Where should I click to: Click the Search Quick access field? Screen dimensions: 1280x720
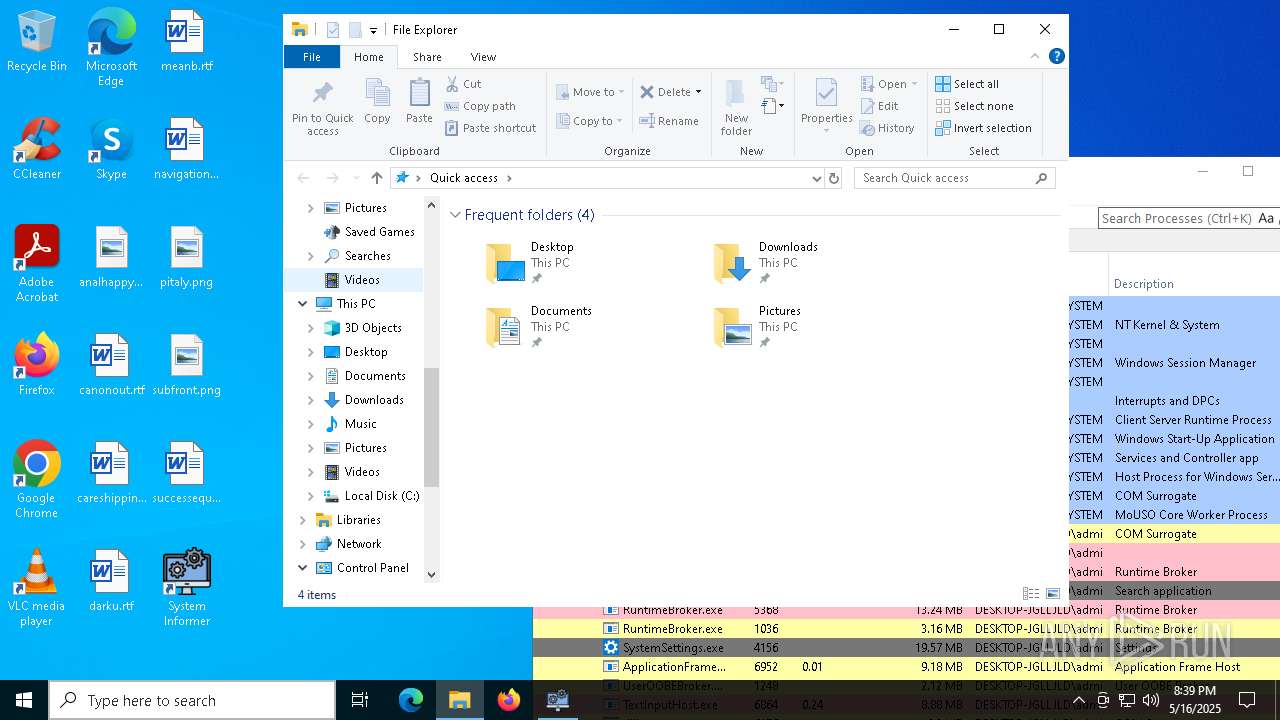coord(955,178)
